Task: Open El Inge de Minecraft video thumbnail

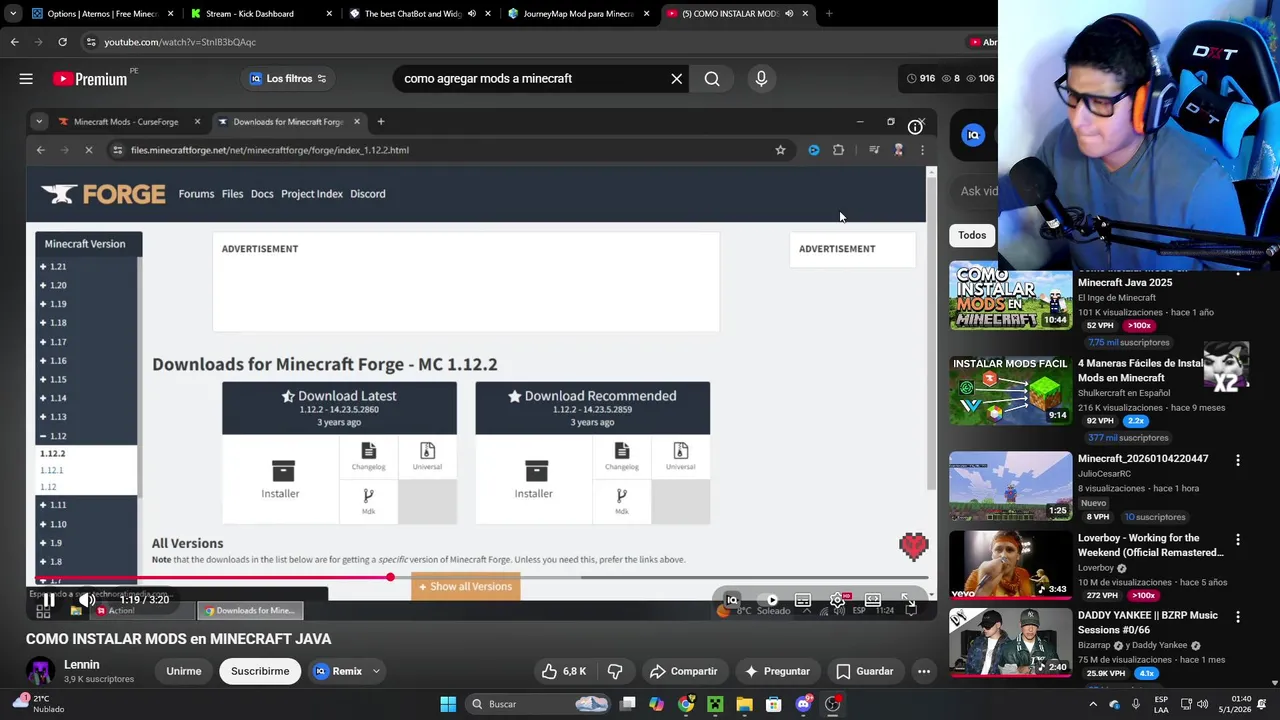Action: [1011, 297]
